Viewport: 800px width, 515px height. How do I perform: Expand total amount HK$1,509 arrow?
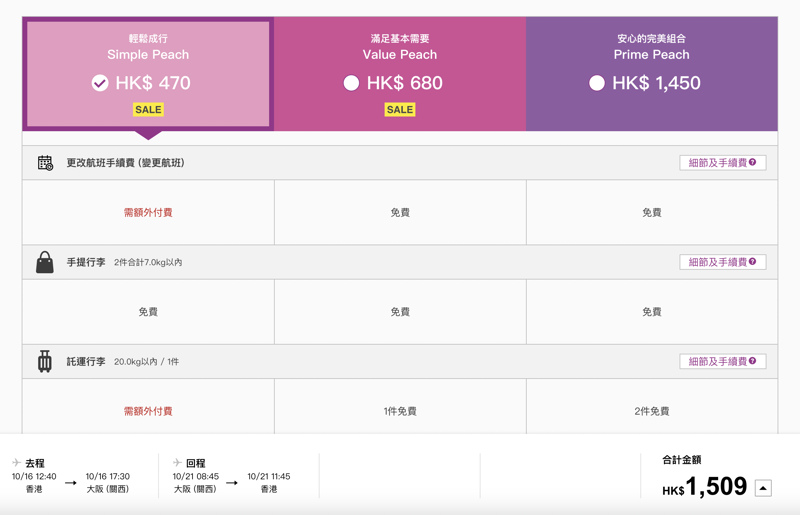pos(763,488)
